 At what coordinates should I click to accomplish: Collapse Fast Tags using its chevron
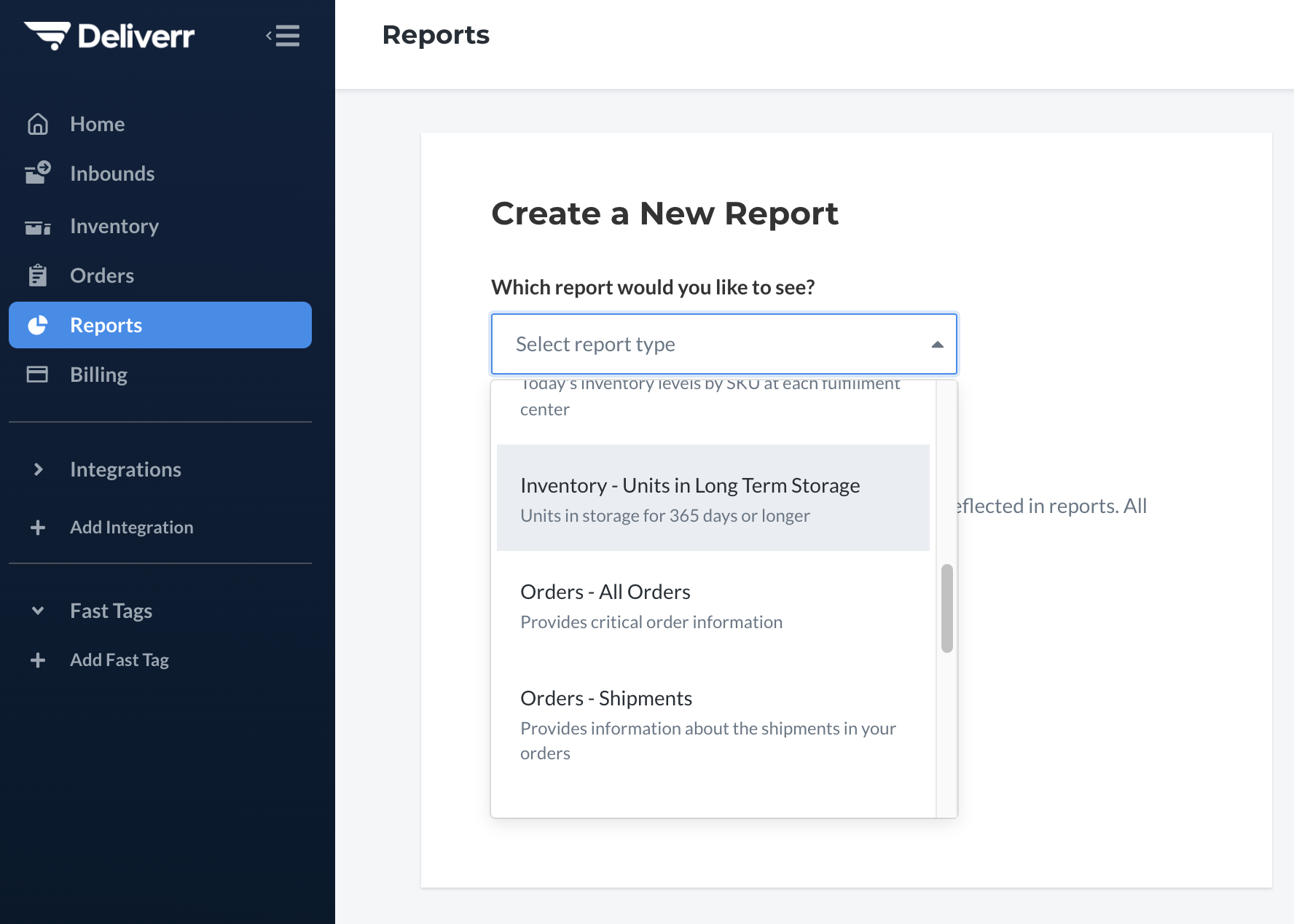tap(38, 611)
